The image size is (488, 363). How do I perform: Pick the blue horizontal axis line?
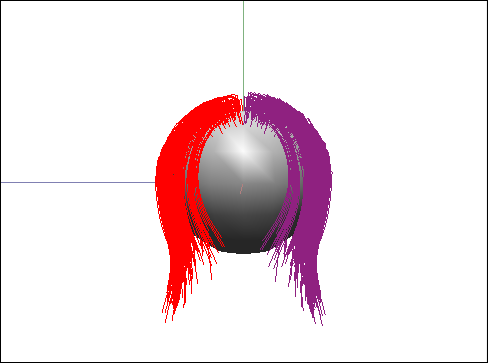coord(78,182)
